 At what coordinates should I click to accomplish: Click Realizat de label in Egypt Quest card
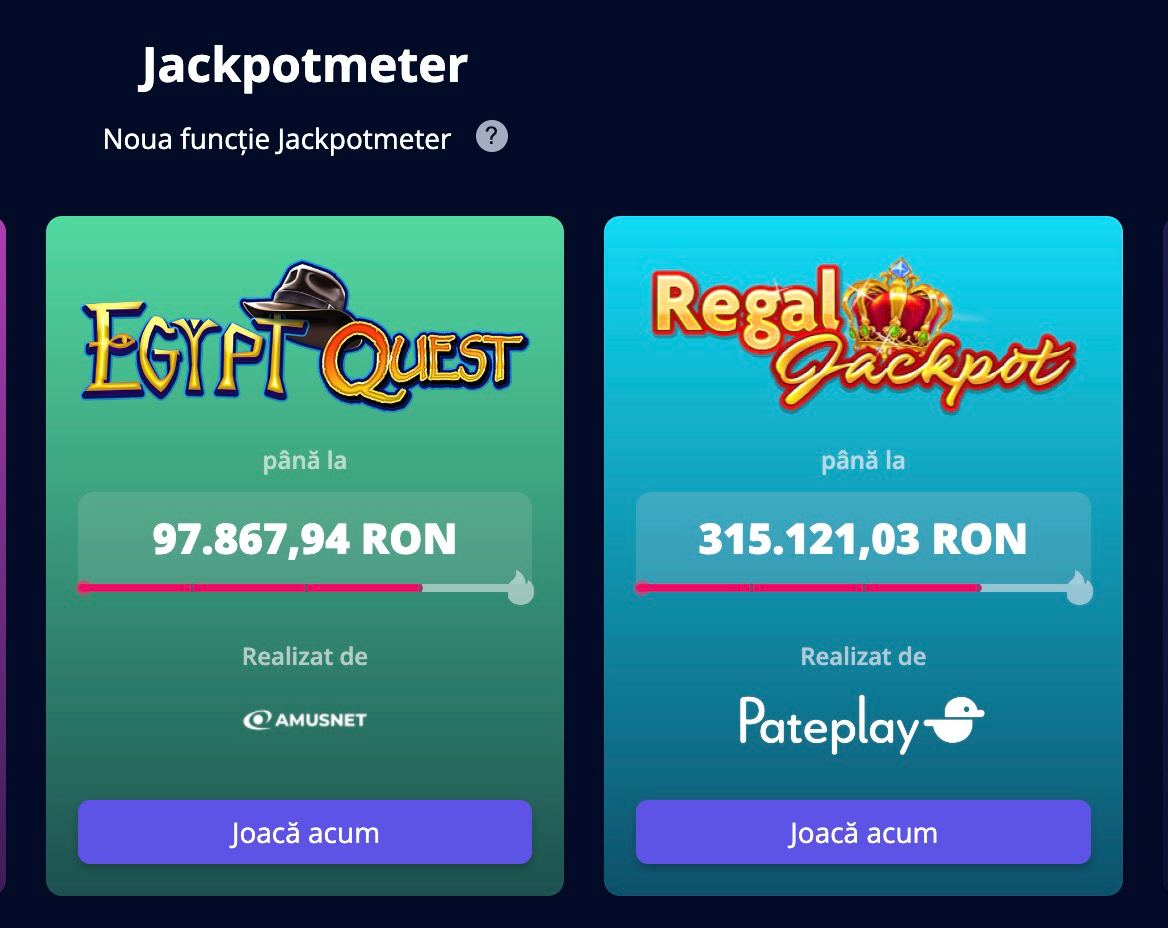click(x=304, y=657)
